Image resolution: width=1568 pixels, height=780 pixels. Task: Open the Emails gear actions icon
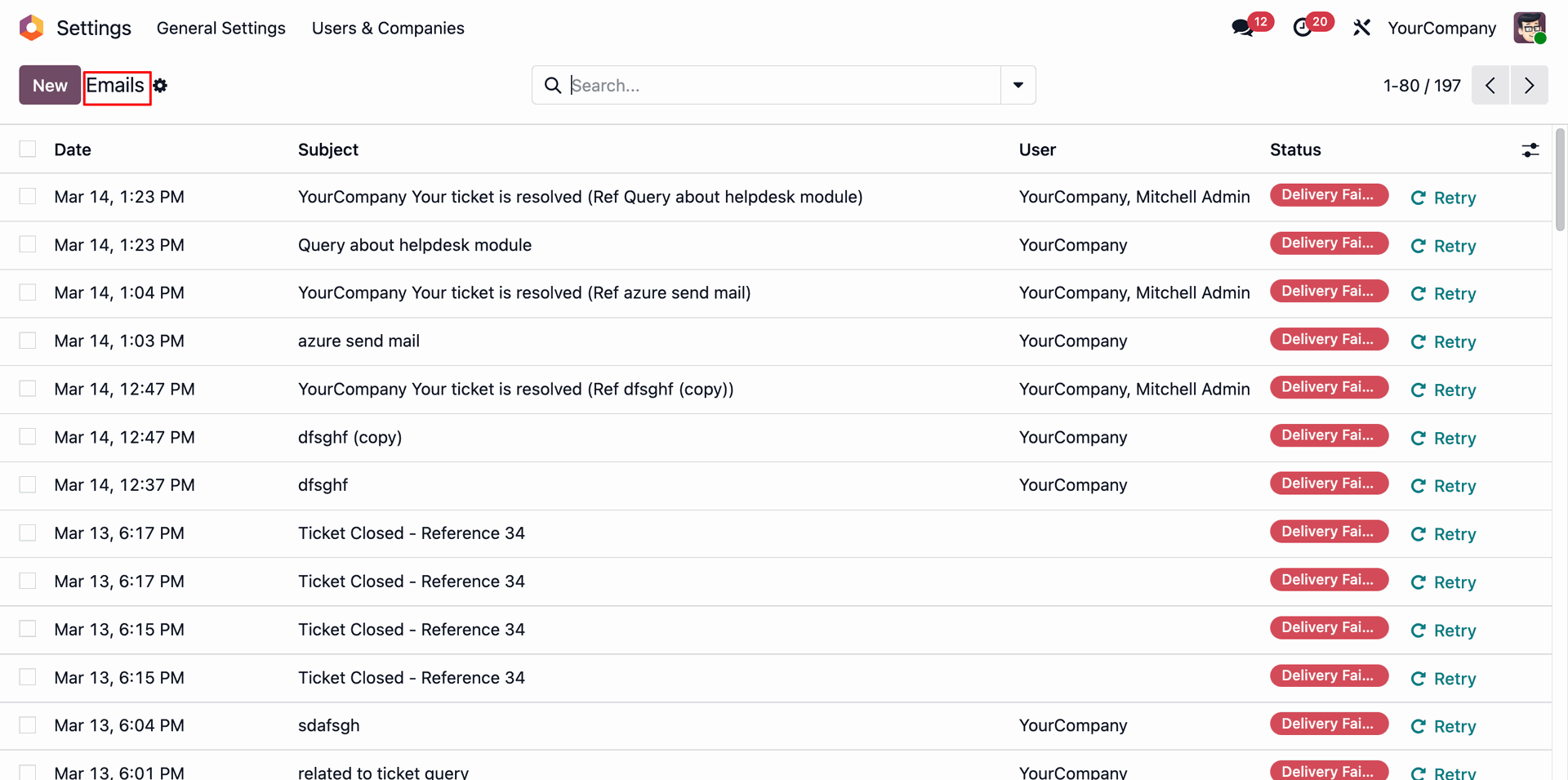(x=161, y=86)
